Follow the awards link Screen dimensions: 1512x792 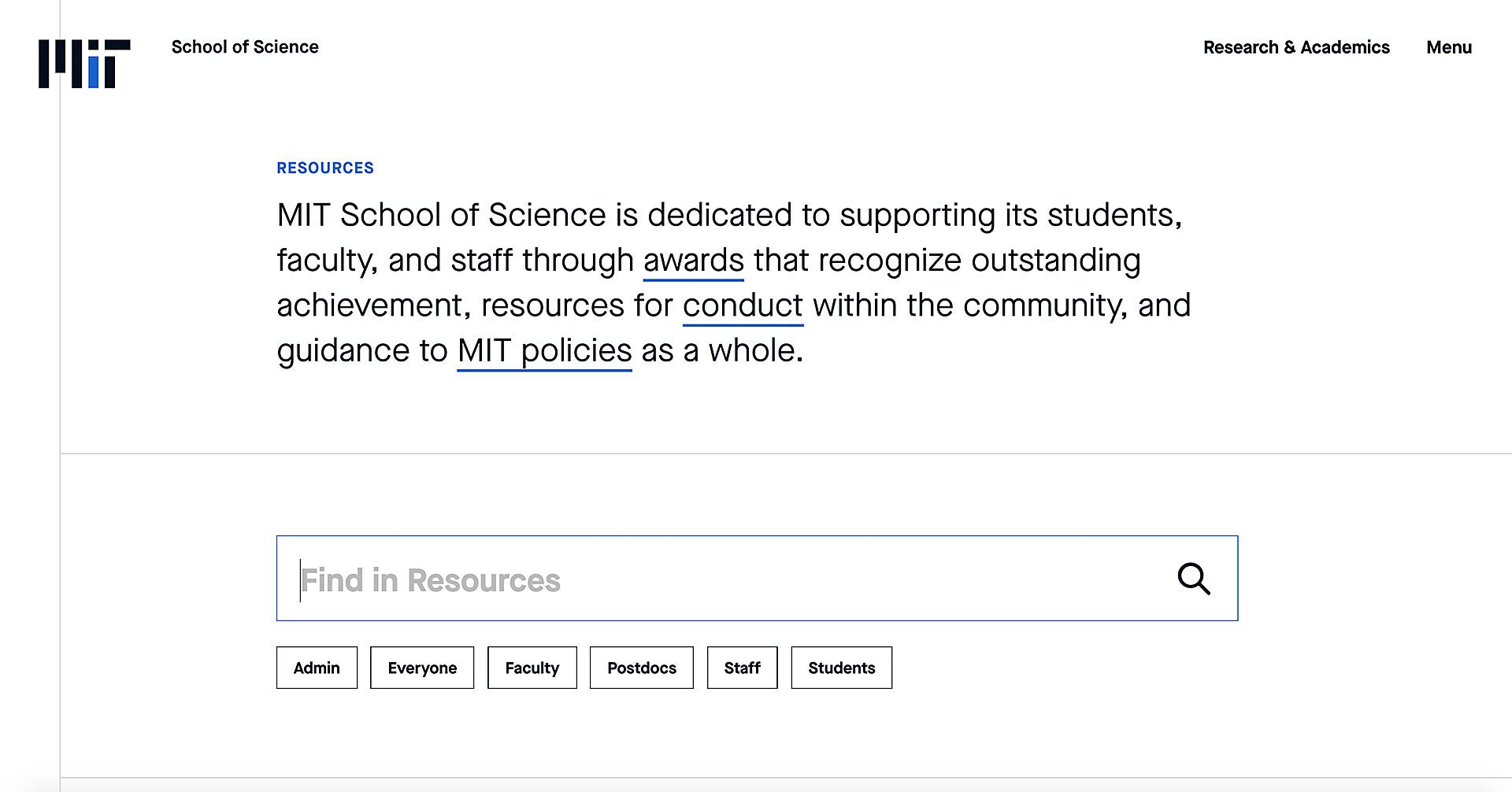click(694, 261)
